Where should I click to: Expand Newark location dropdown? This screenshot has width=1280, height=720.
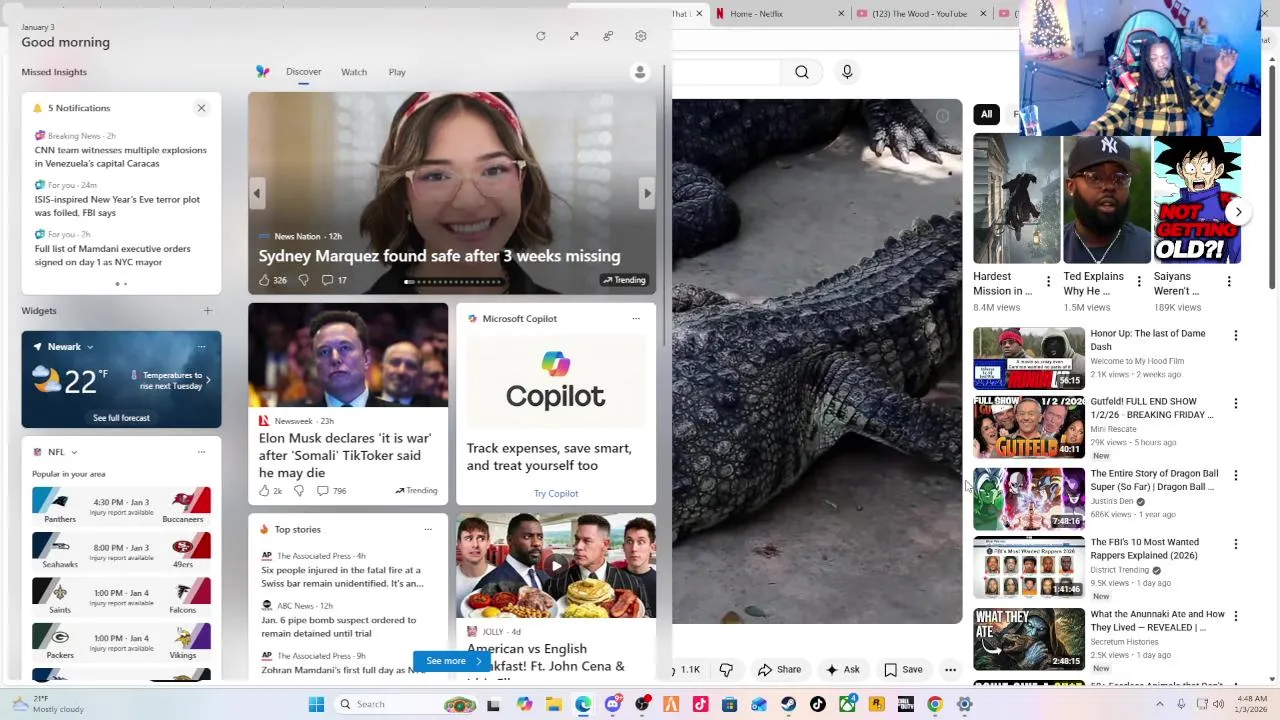point(90,347)
